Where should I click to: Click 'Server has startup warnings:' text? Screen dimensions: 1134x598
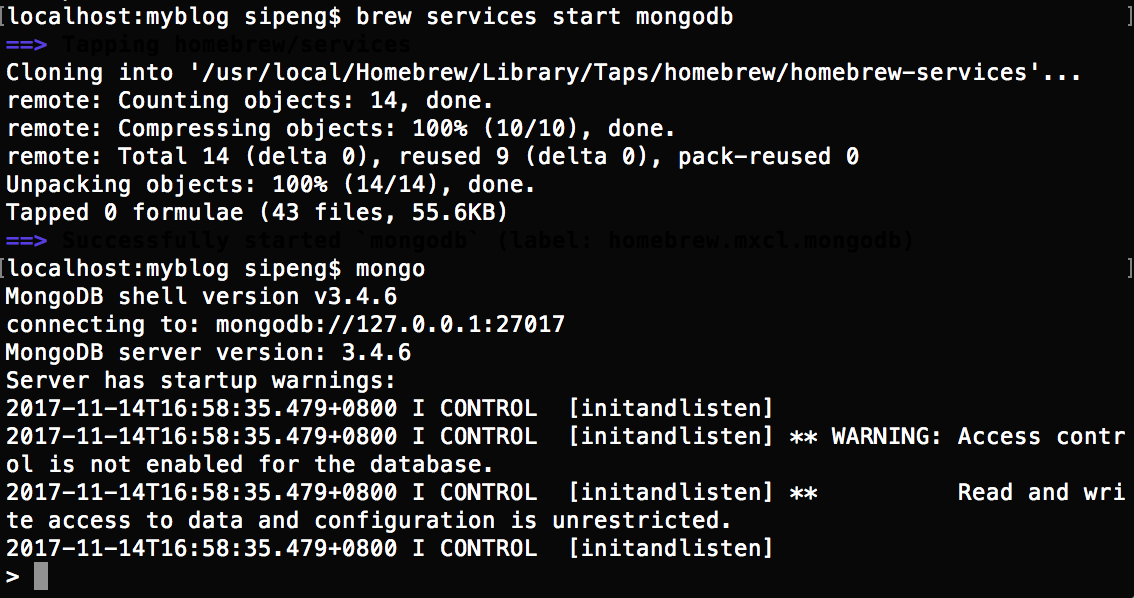point(201,381)
